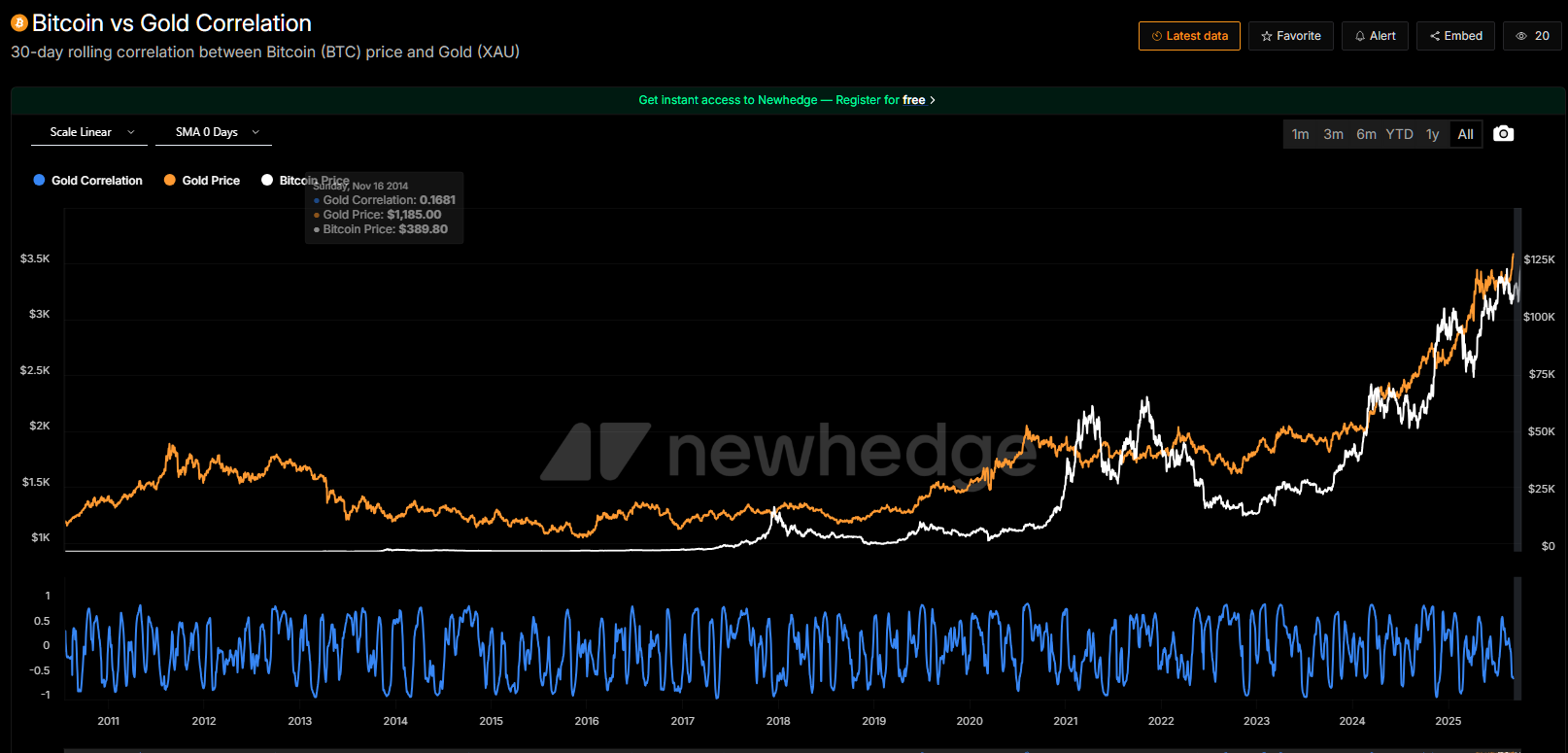
Task: Click the Bitcoin logo icon beside title
Action: tap(18, 23)
